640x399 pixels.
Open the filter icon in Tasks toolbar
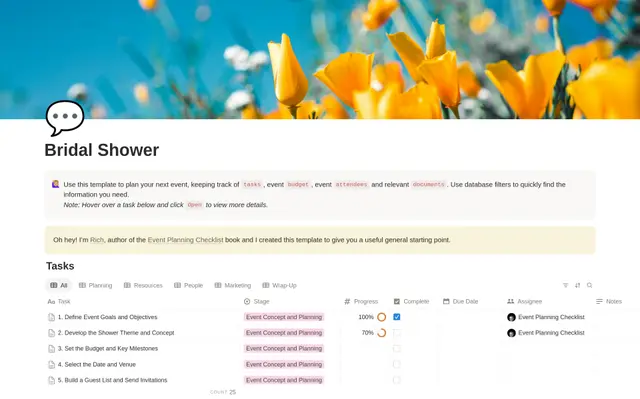click(565, 285)
